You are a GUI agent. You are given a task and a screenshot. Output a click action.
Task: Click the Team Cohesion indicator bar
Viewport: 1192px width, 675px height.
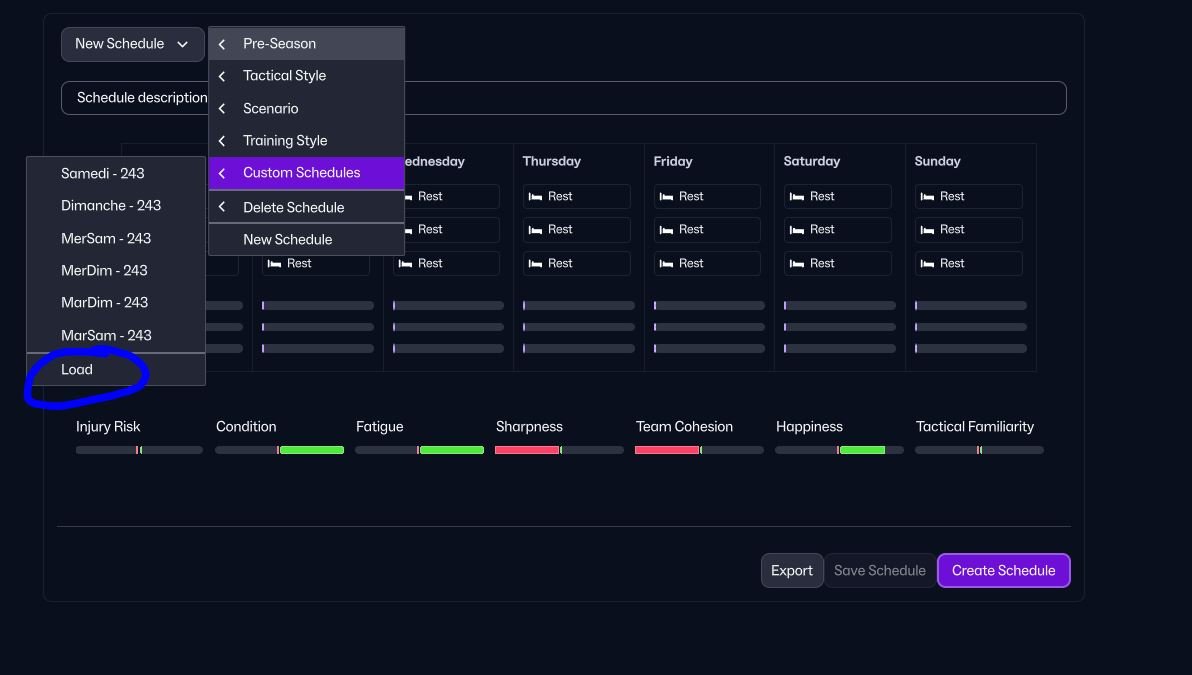[x=699, y=450]
